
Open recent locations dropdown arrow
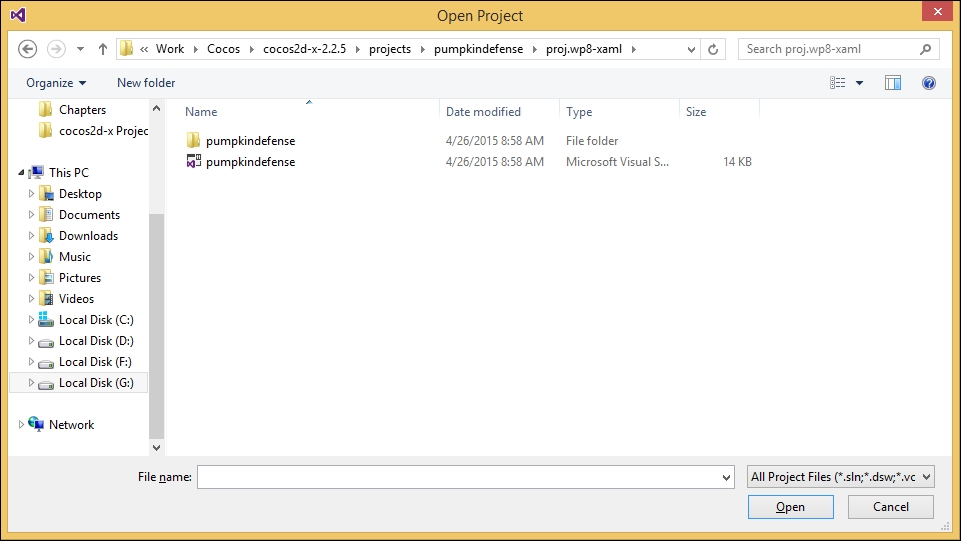[80, 49]
